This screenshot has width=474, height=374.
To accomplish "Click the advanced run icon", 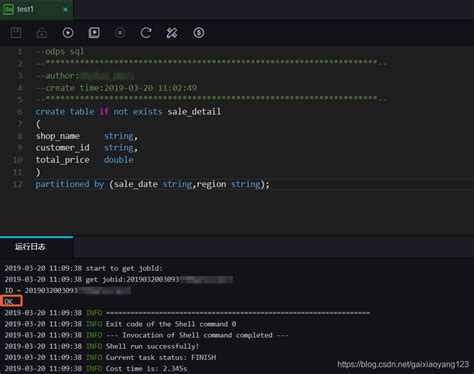I will [x=94, y=33].
